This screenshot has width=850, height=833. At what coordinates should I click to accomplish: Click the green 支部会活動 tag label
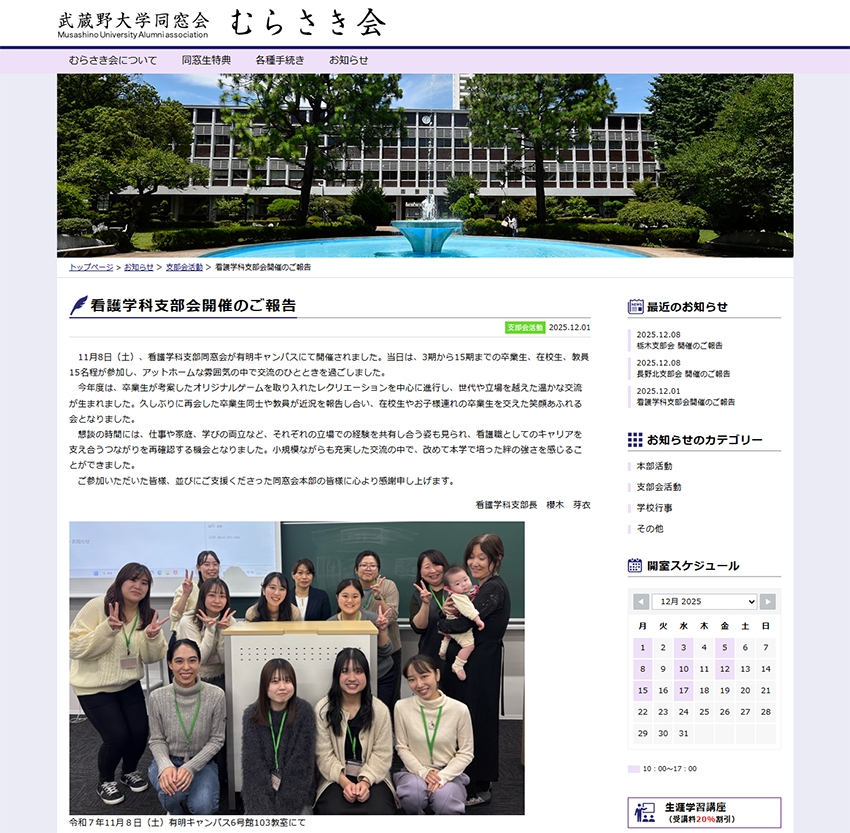pyautogui.click(x=525, y=327)
